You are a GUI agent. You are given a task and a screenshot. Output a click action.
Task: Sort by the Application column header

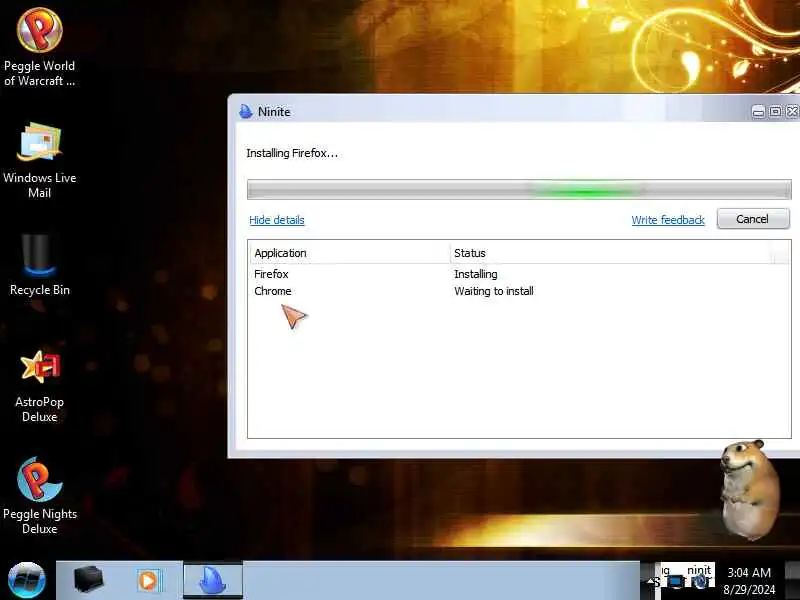349,253
